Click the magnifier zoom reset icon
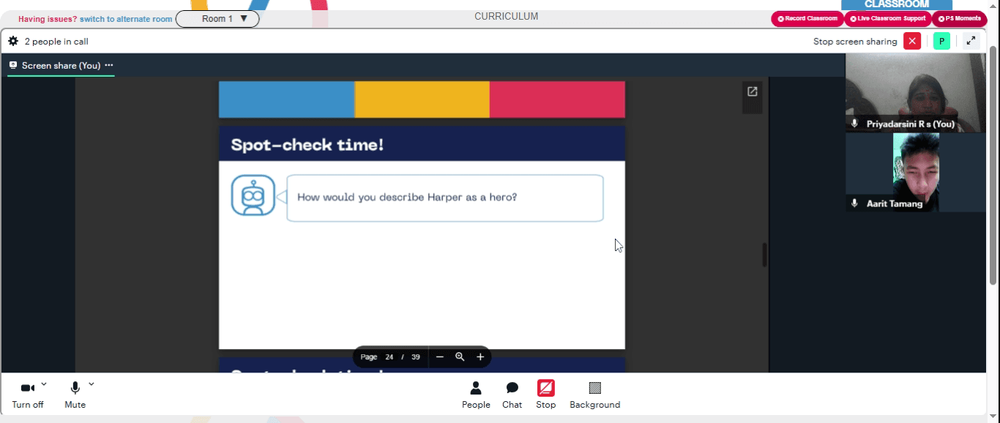1000x423 pixels. (459, 357)
